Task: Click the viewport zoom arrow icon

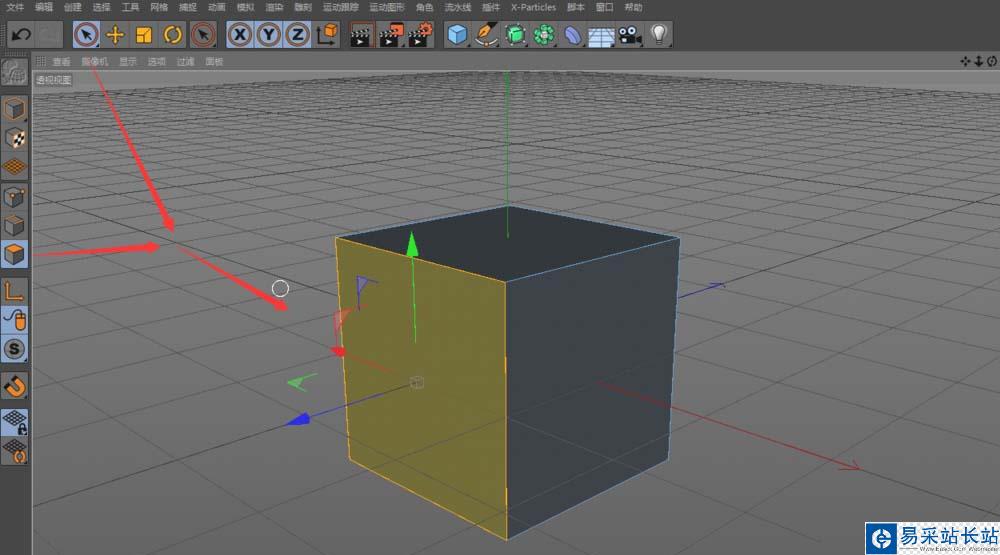Action: pos(978,61)
